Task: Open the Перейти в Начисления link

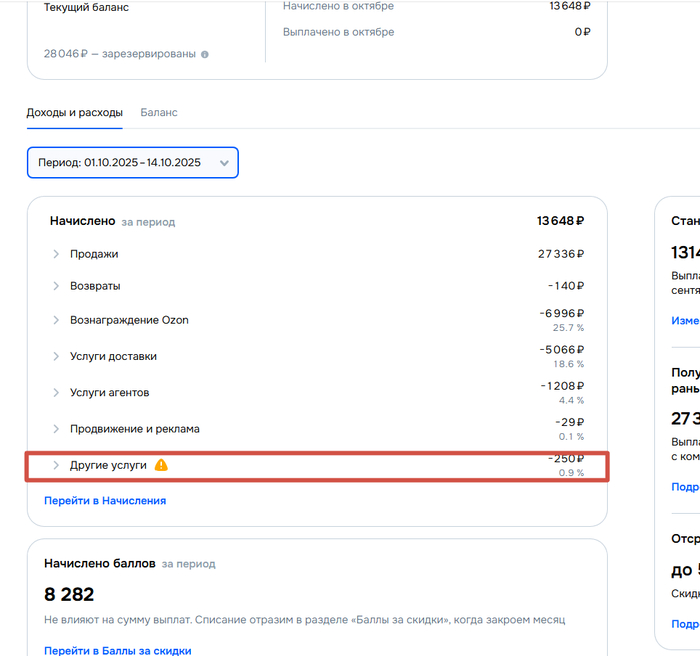Action: click(x=105, y=500)
